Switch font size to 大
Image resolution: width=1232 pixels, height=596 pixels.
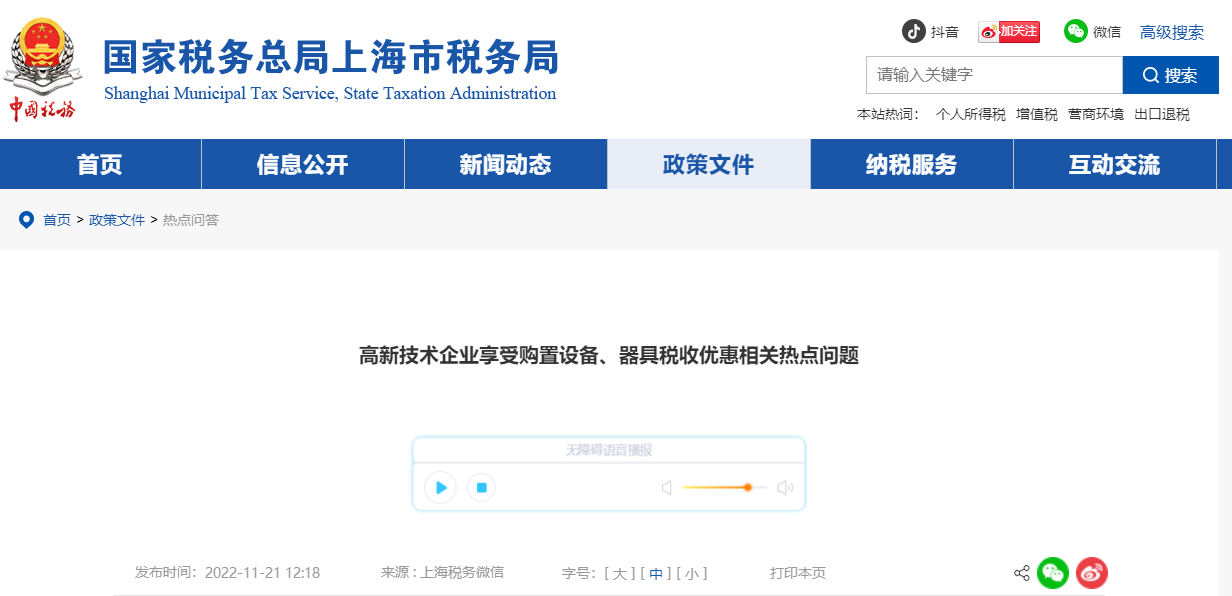coord(620,573)
